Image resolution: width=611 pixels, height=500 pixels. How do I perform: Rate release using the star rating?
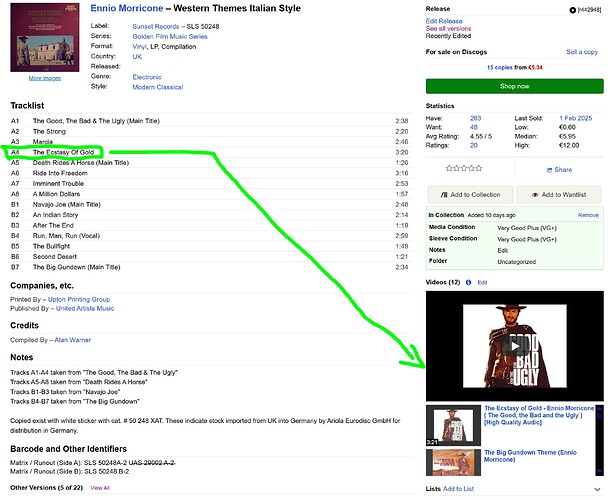(464, 168)
